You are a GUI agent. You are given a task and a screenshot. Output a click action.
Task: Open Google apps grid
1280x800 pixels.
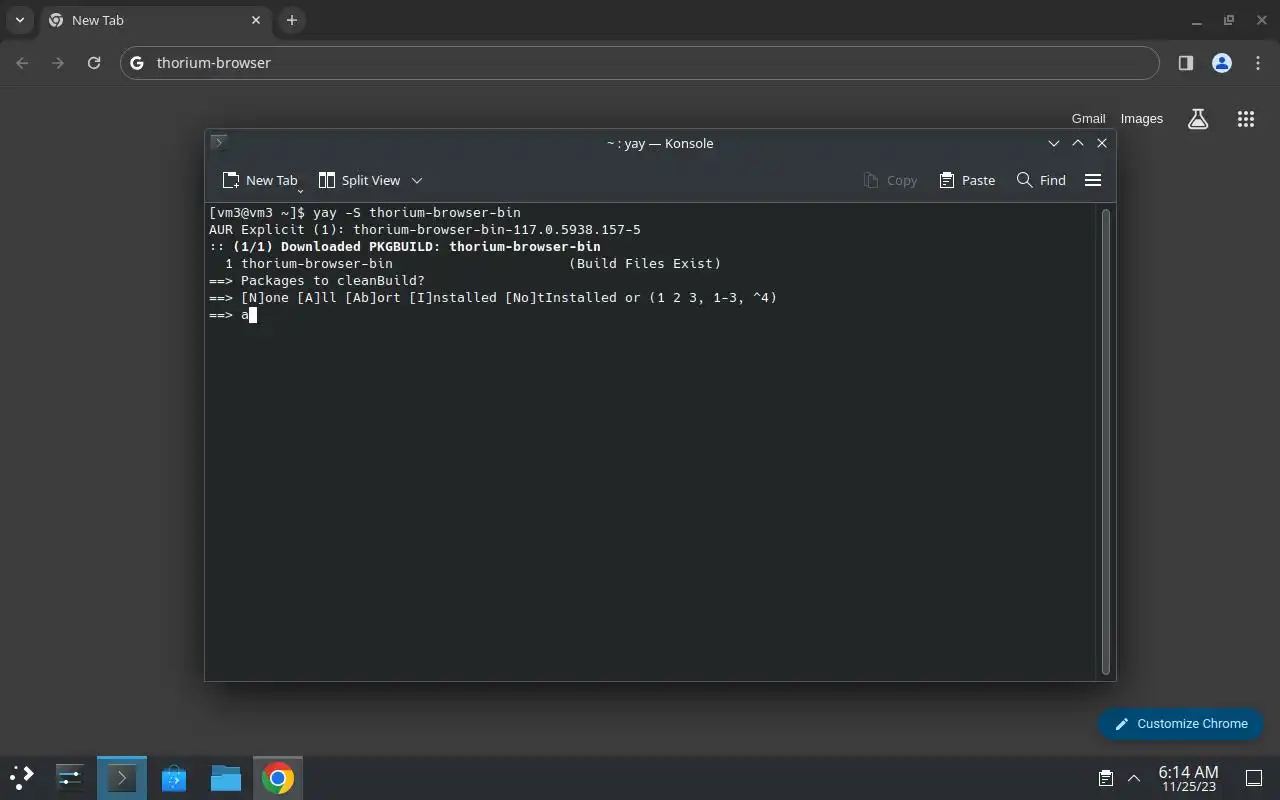pos(1245,119)
